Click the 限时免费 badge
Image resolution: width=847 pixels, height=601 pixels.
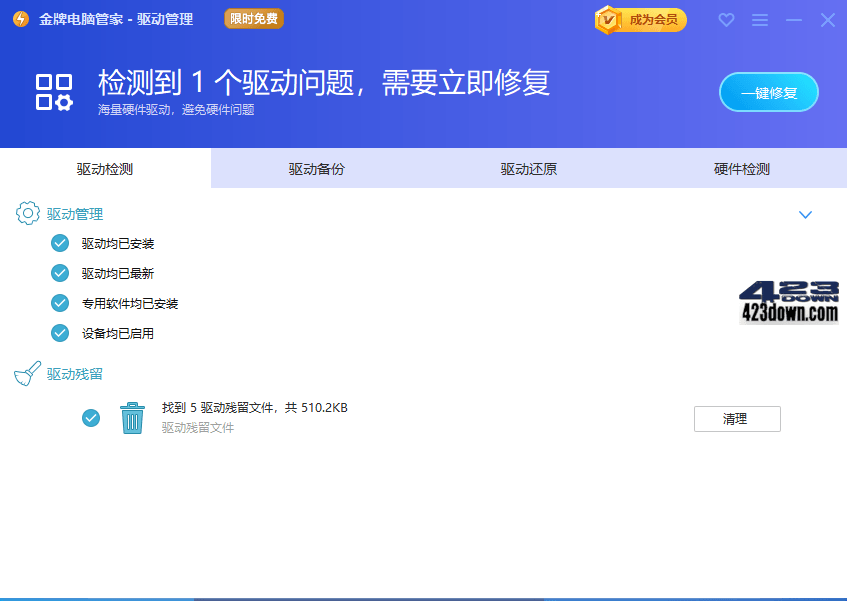[x=253, y=18]
